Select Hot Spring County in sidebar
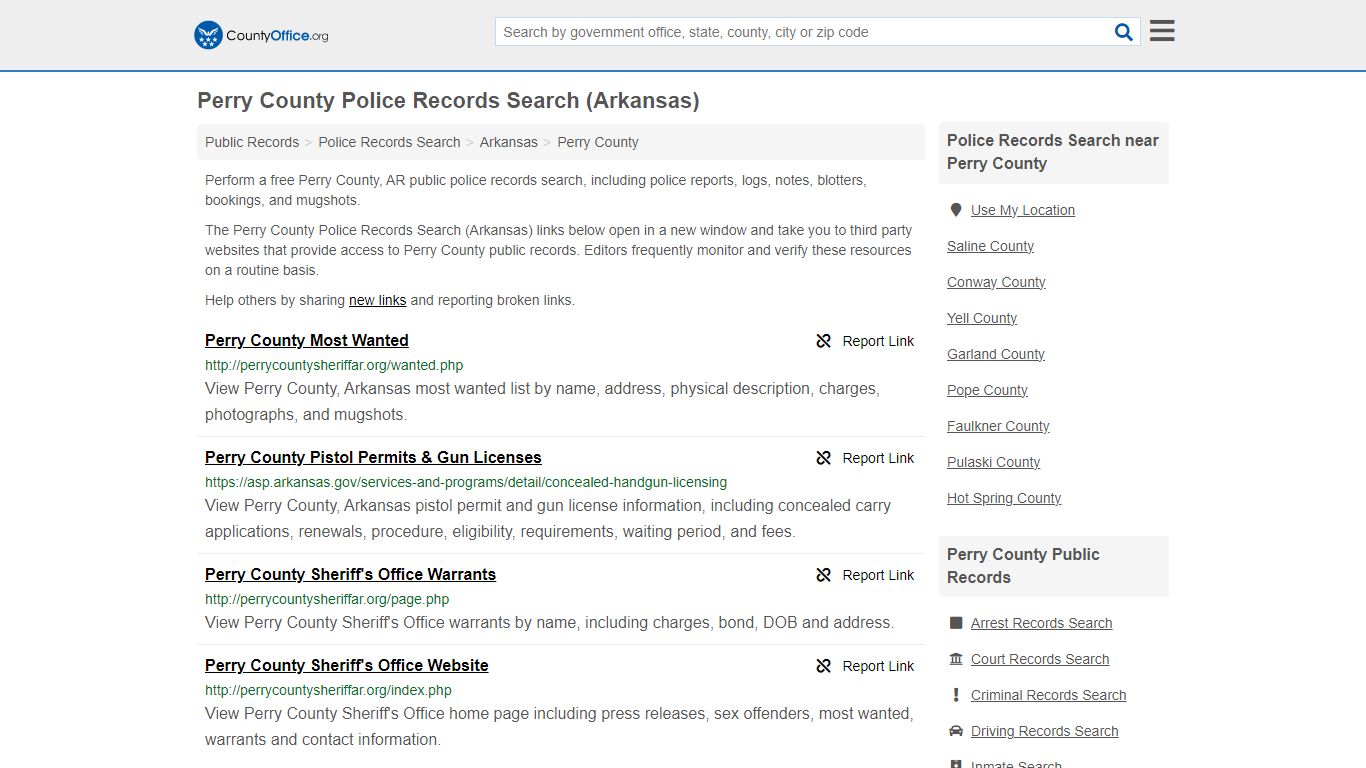The image size is (1366, 768). pyautogui.click(x=1004, y=498)
